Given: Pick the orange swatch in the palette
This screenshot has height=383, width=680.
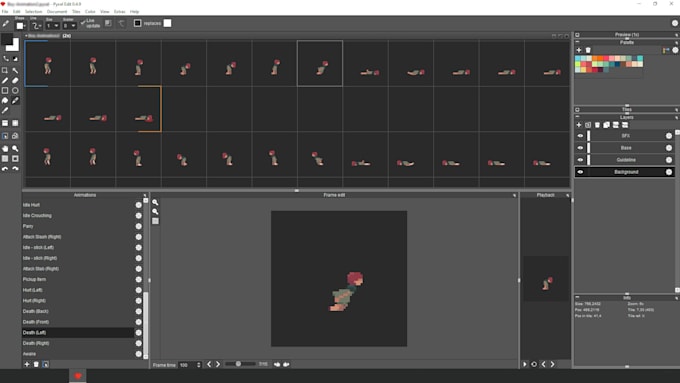Looking at the screenshot, I should (601, 58).
